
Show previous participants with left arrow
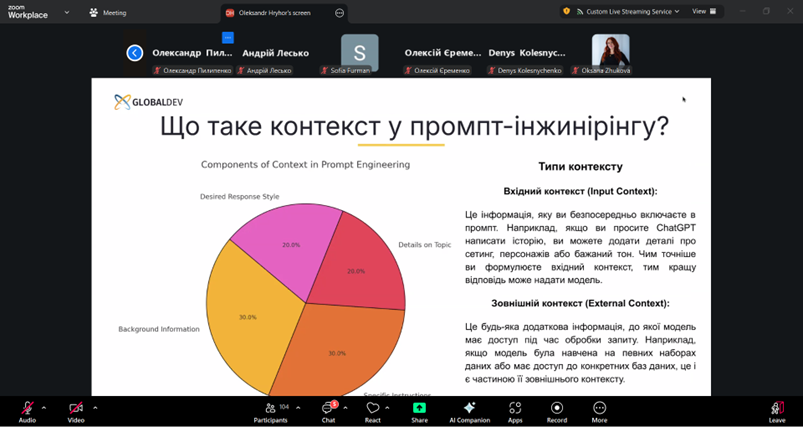135,53
